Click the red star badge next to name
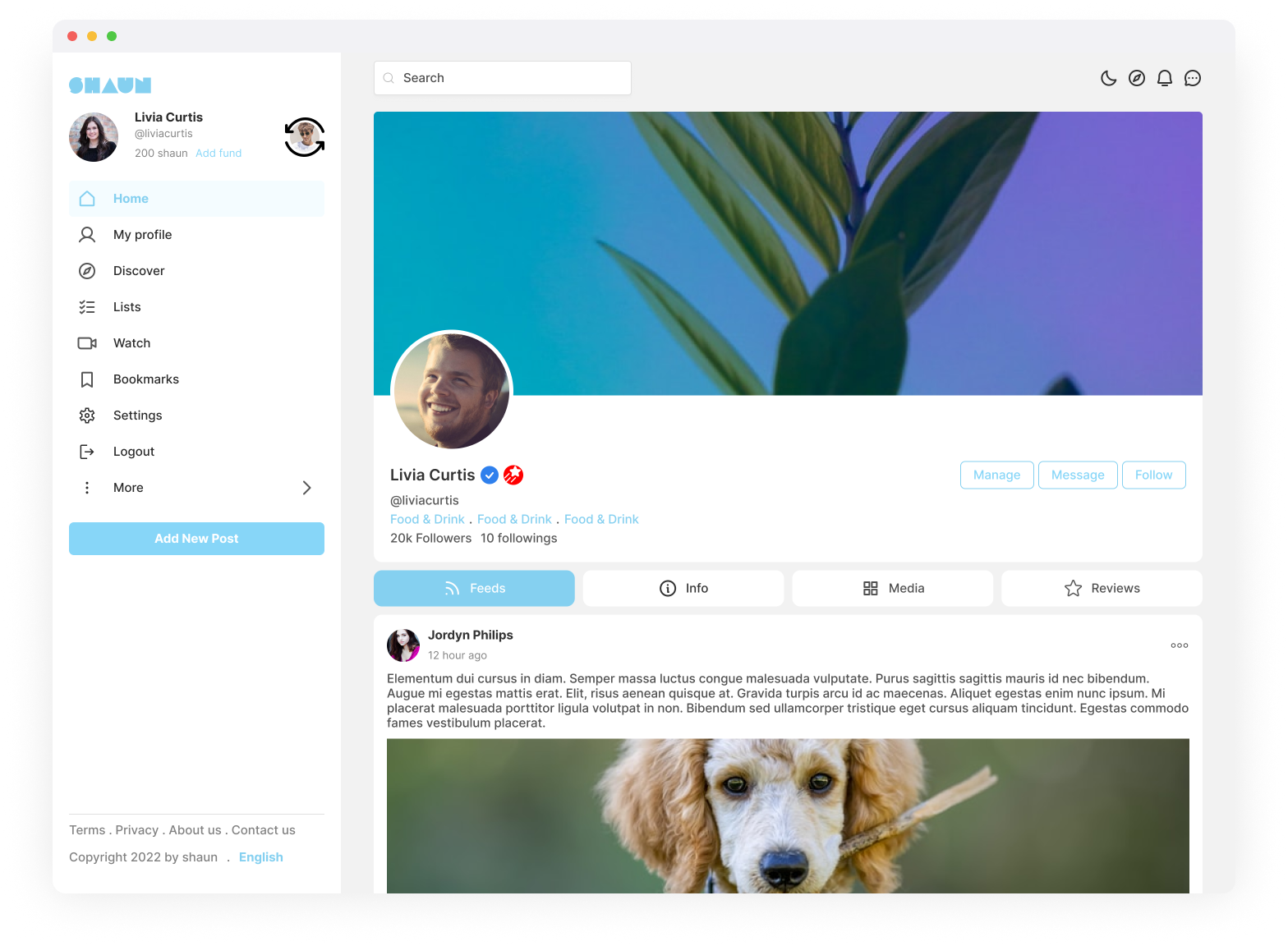The height and width of the screenshot is (946, 1288). tap(513, 475)
